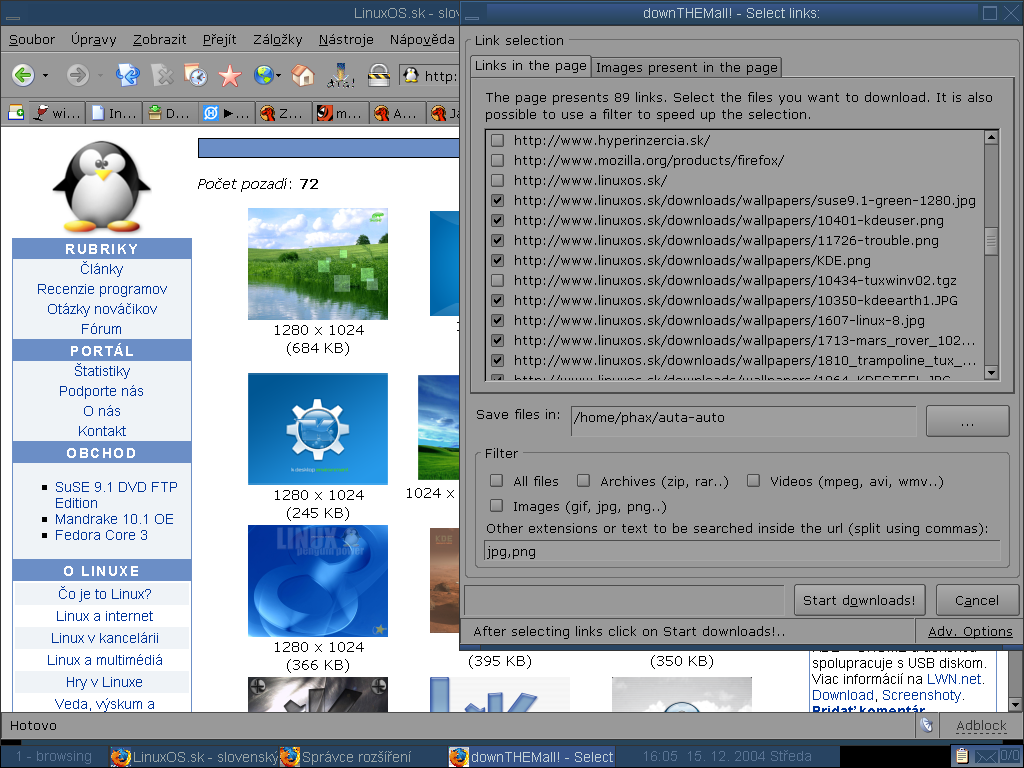Image resolution: width=1024 pixels, height=768 pixels.
Task: Open Adv. Options in downTHEMall
Action: click(970, 632)
